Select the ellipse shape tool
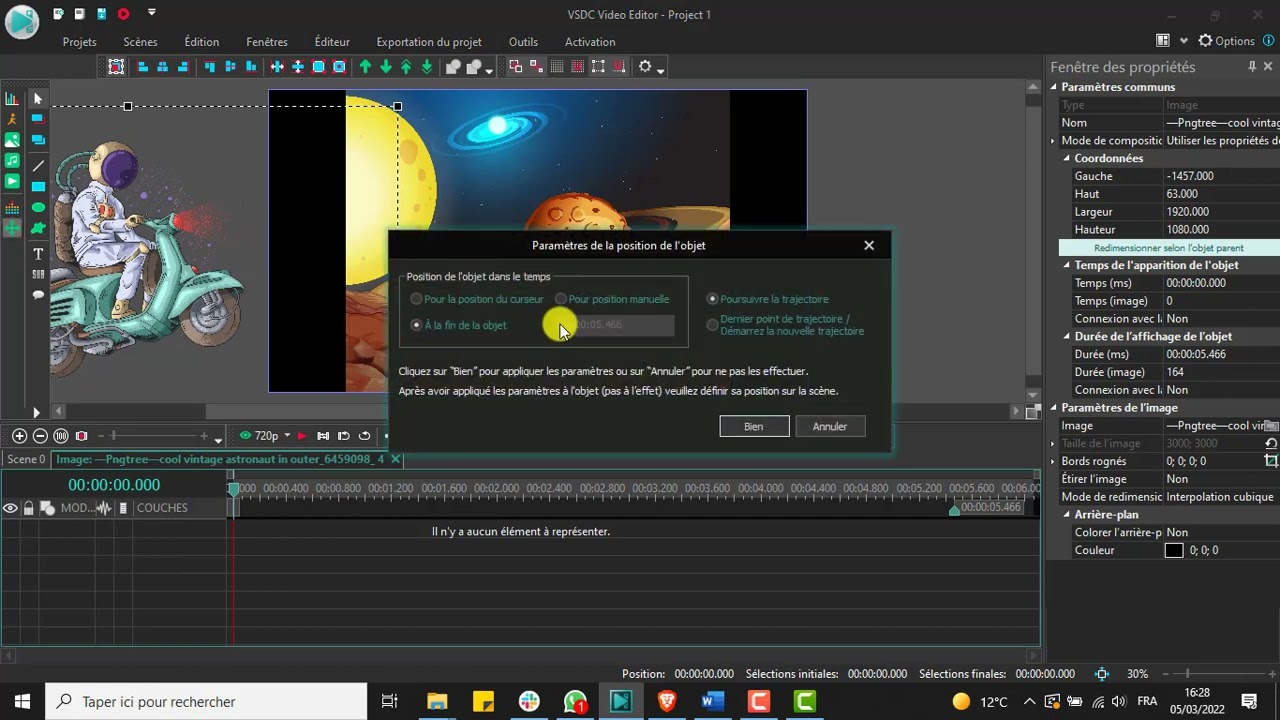 [x=38, y=208]
